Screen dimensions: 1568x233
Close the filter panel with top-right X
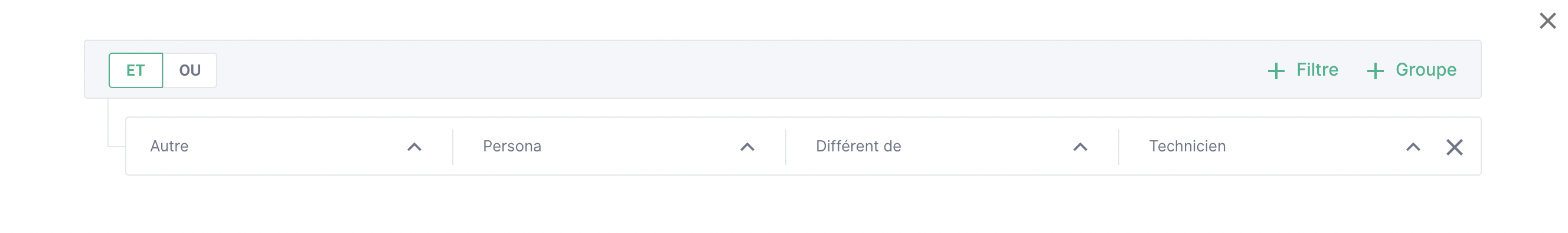coord(1547,21)
